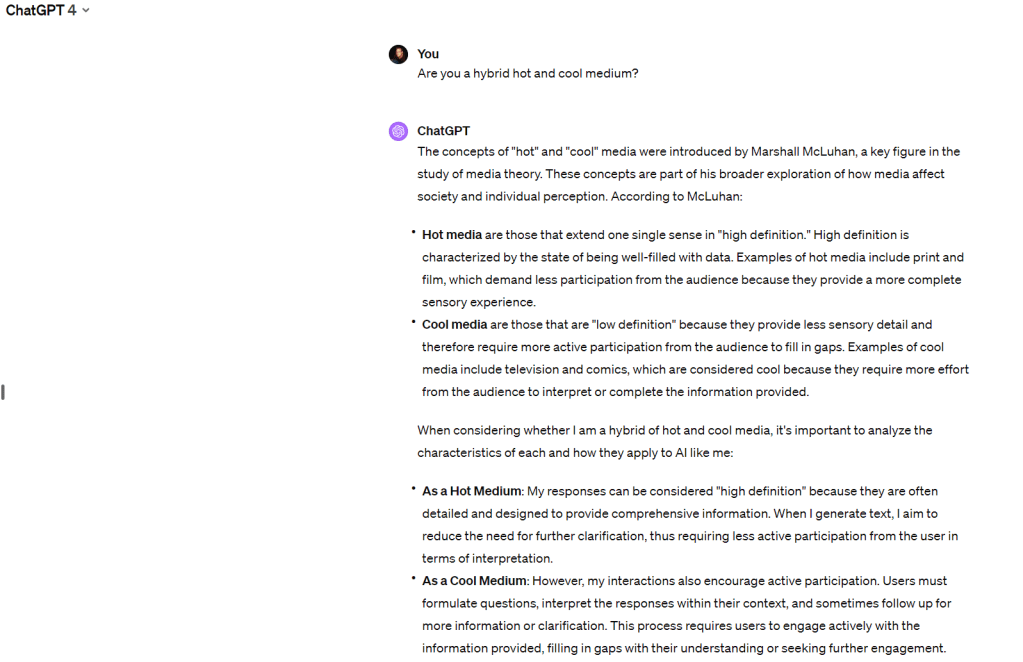The width and height of the screenshot is (1023, 662).
Task: Click the bullet dot before "As a Hot Medium"
Action: pos(413,488)
